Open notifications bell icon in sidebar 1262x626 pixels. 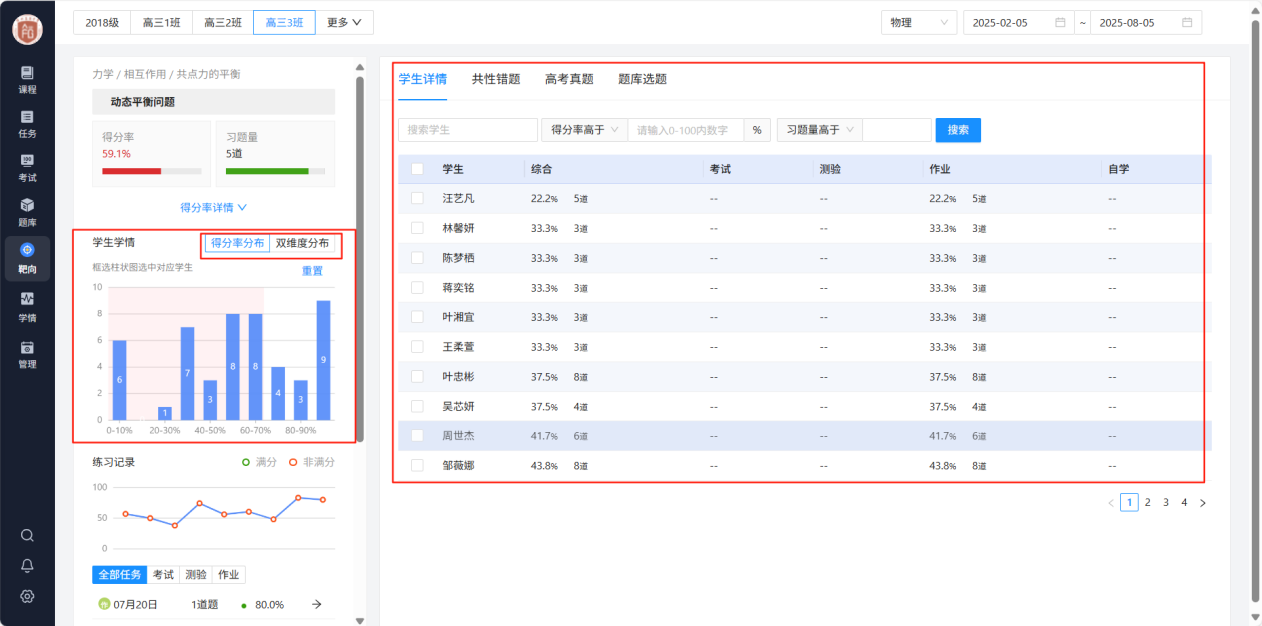pyautogui.click(x=27, y=565)
